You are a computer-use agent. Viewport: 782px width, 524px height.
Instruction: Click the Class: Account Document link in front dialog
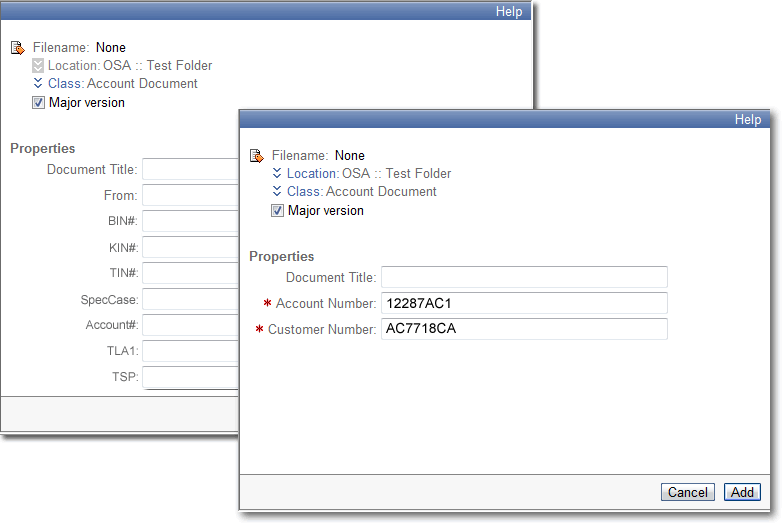pos(362,191)
